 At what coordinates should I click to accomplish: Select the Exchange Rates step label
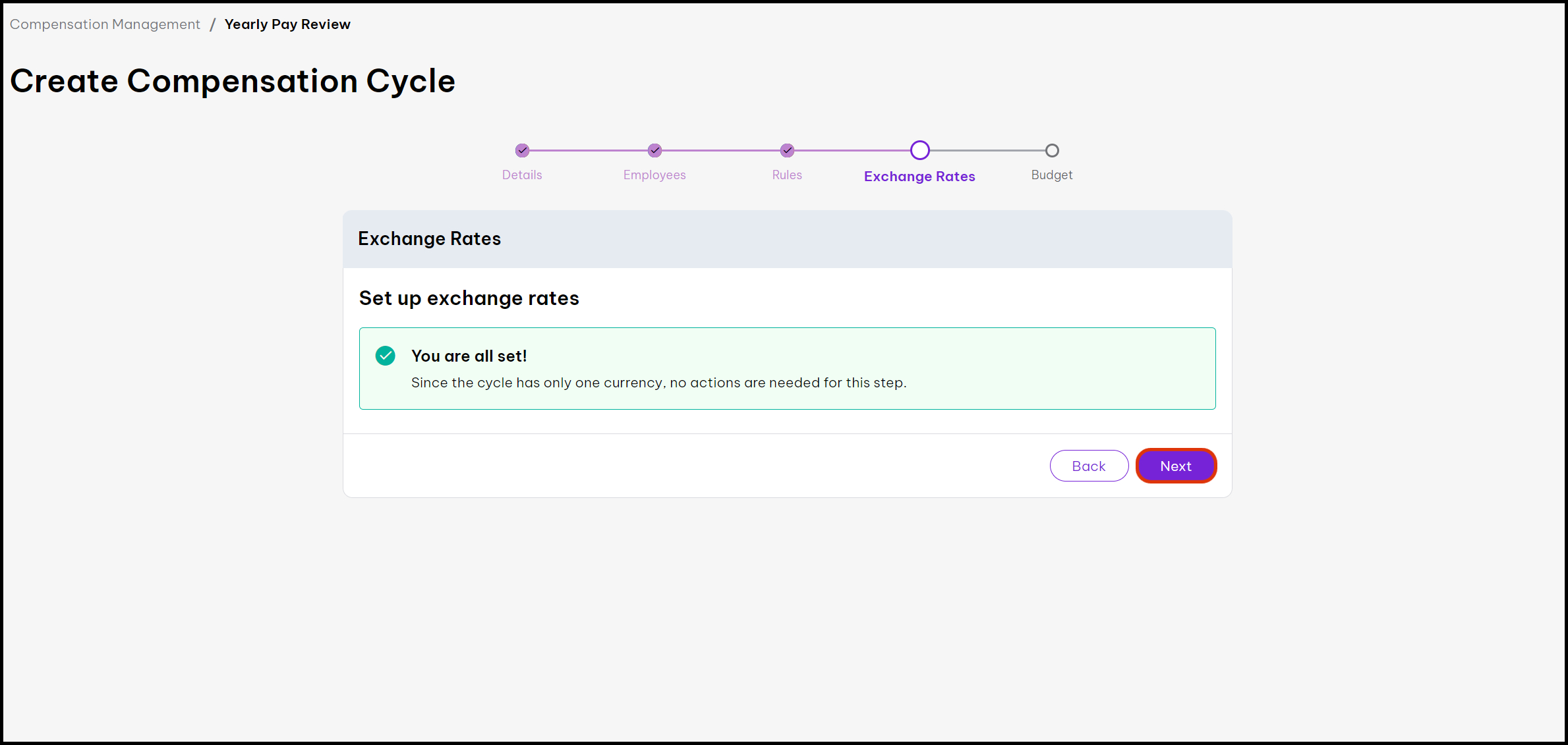click(x=919, y=176)
